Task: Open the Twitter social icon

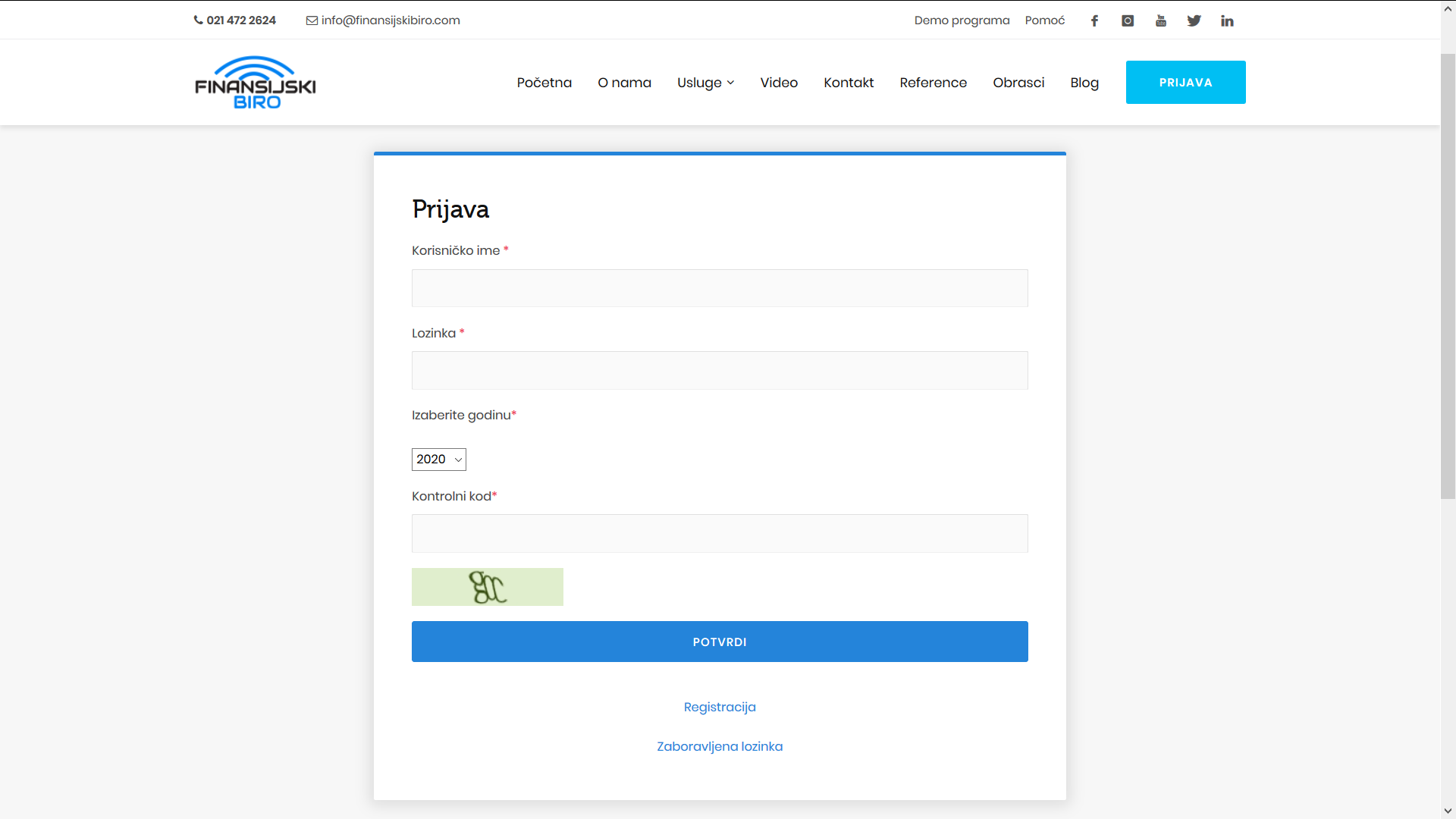Action: pos(1194,20)
